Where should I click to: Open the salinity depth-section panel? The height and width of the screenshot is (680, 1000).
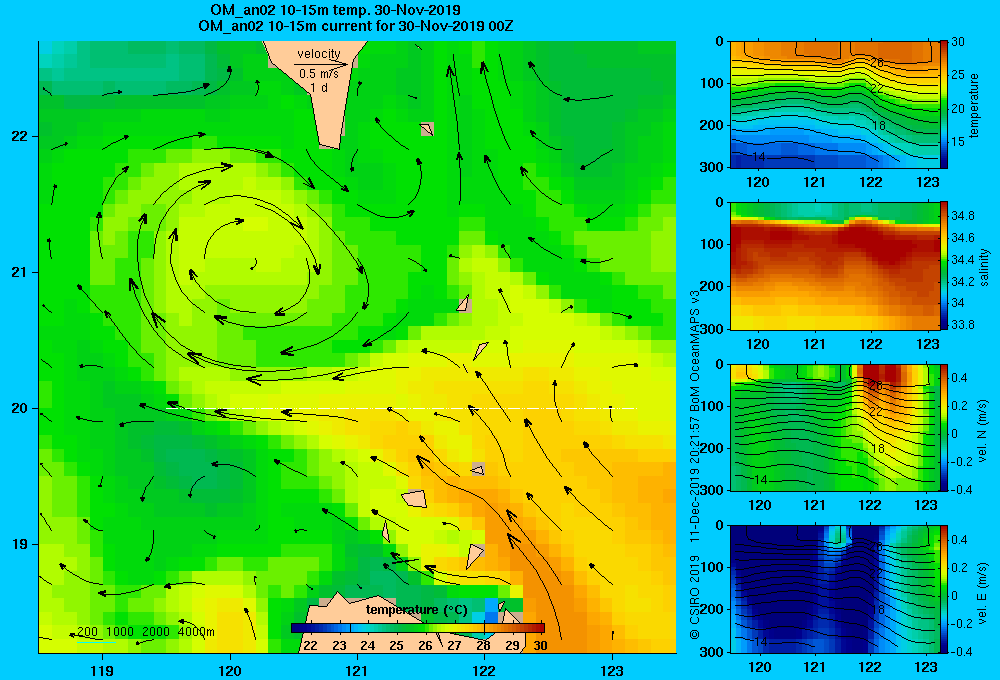click(x=835, y=266)
